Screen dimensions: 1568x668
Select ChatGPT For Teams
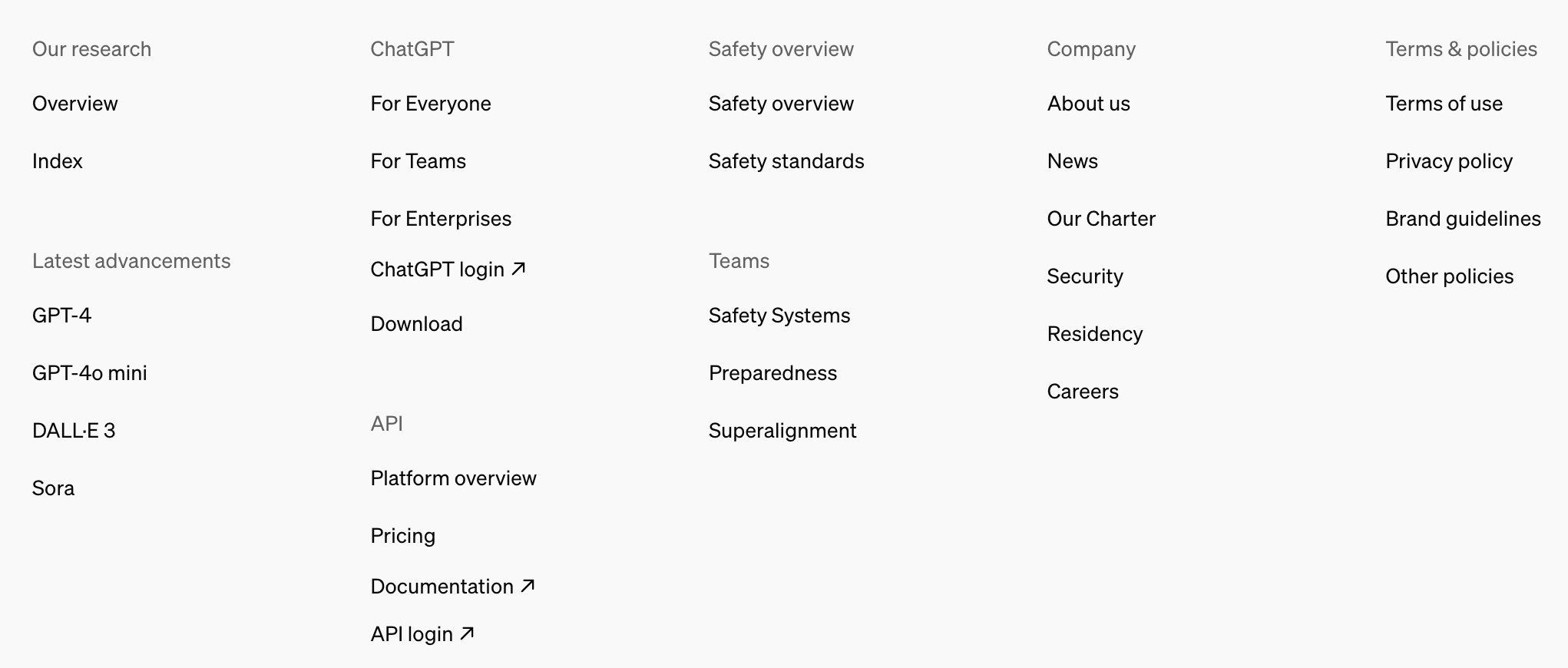click(x=418, y=161)
